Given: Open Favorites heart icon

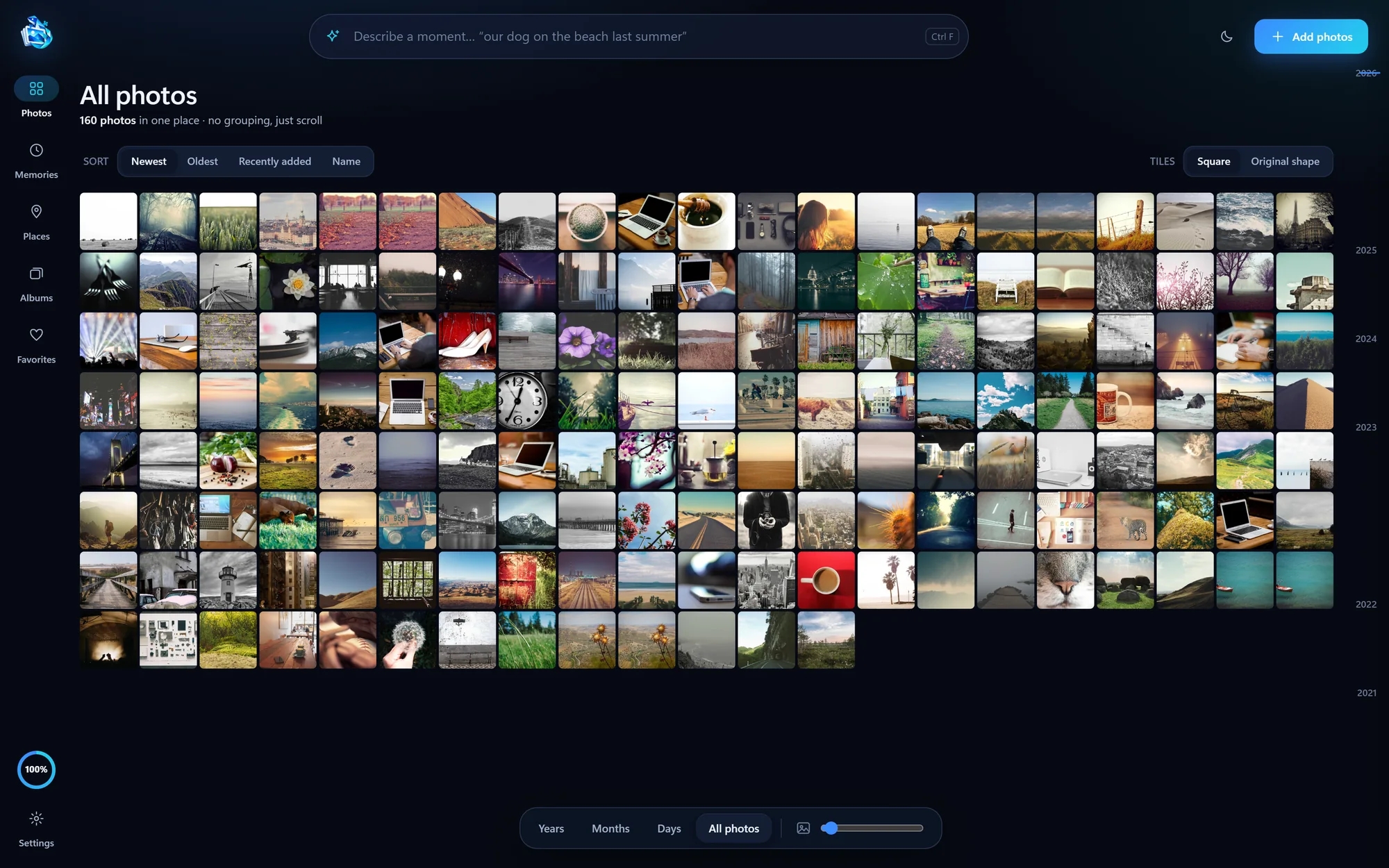Looking at the screenshot, I should 36,335.
